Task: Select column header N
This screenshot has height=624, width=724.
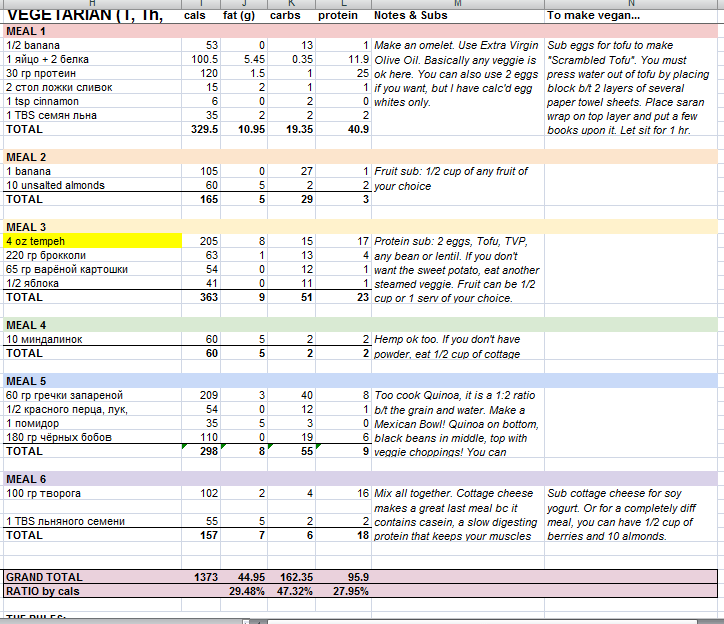Action: tap(631, 3)
